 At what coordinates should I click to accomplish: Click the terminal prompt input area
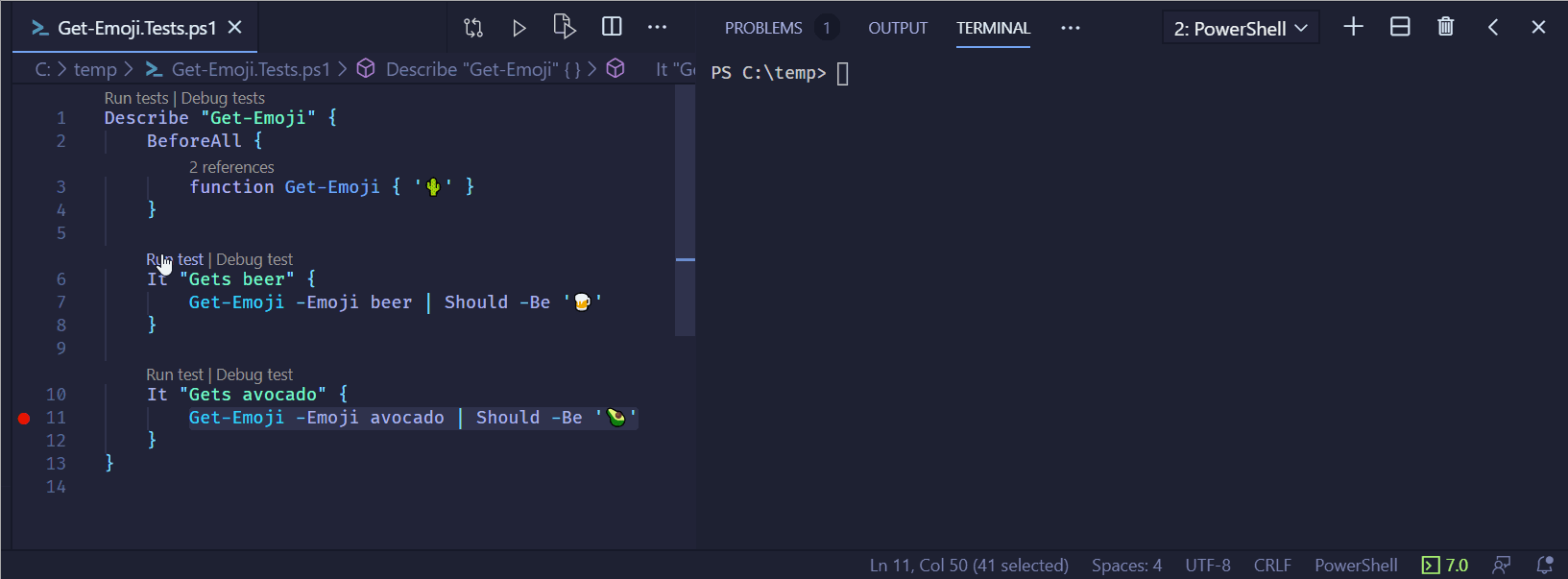843,73
